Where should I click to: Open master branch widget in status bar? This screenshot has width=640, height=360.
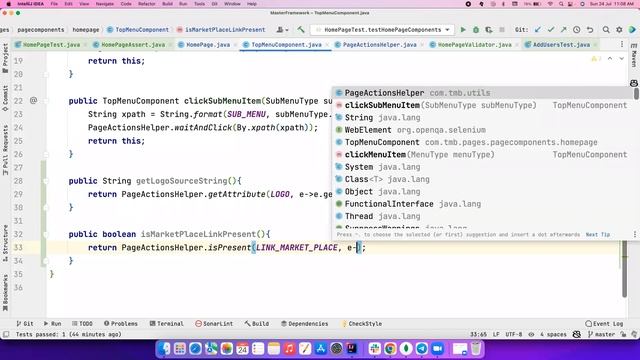[x=601, y=334]
